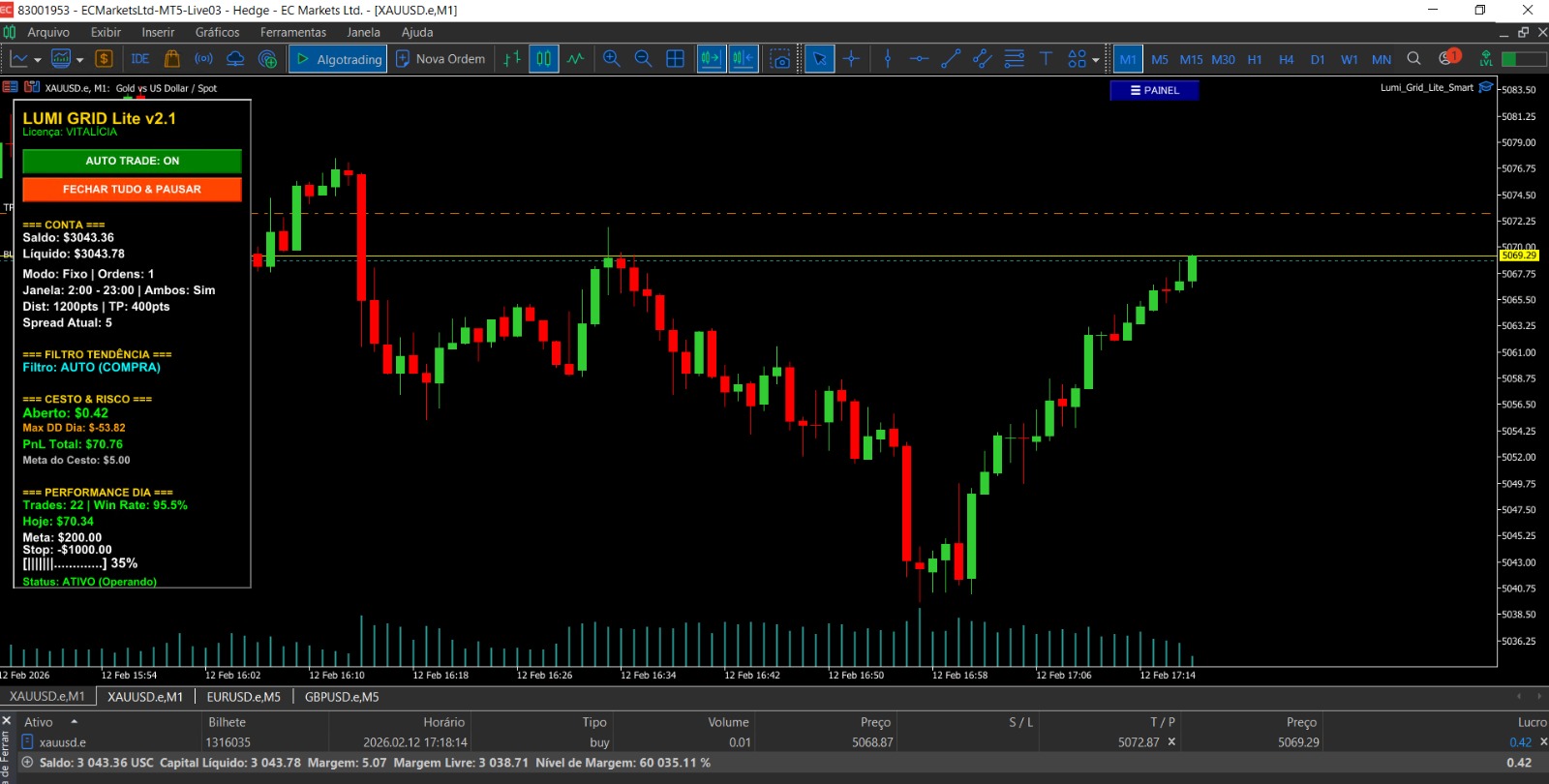Open the Ferramentas menu
1549x784 pixels.
point(292,32)
